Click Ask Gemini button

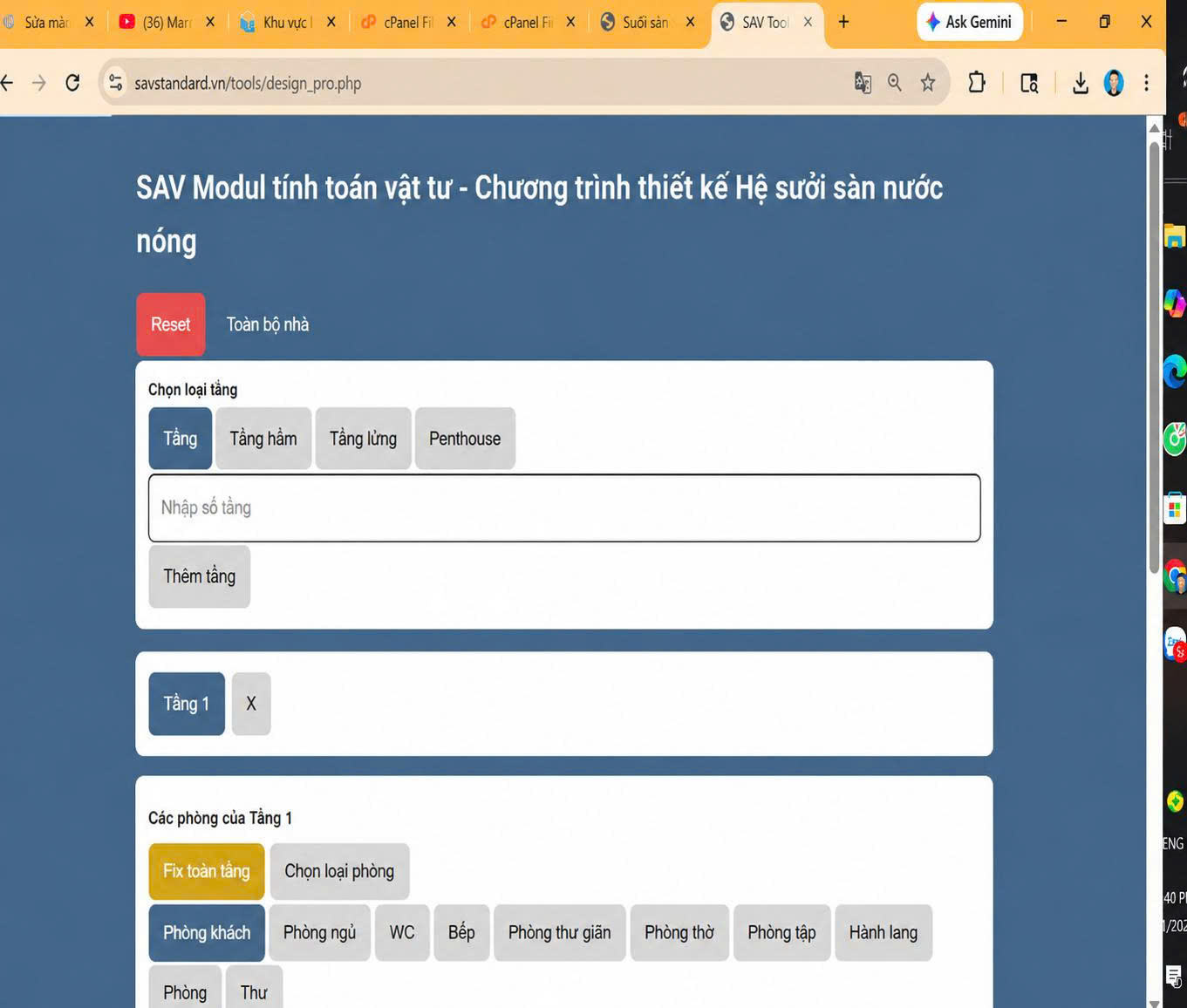coord(969,22)
